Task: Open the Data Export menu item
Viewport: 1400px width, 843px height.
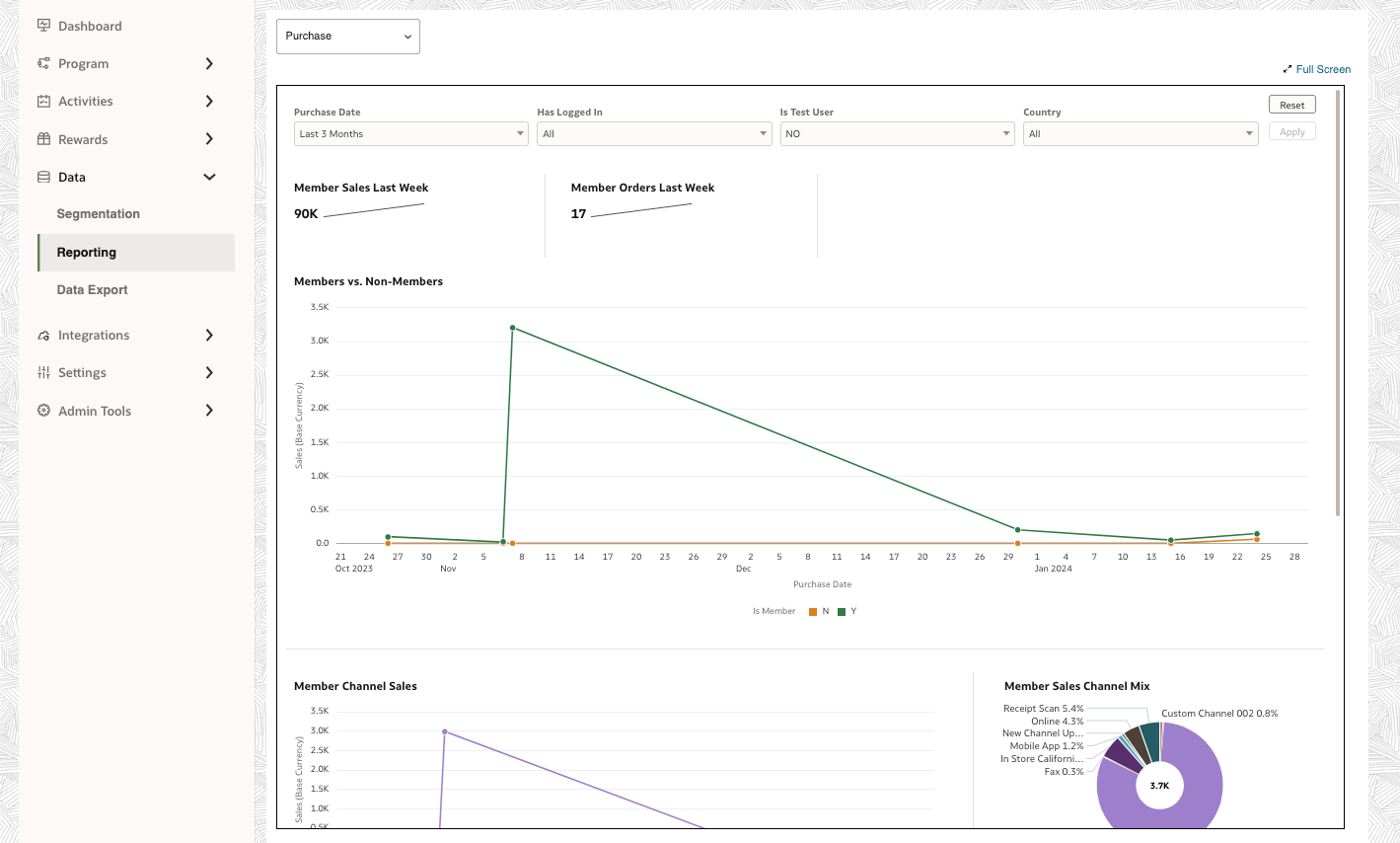Action: [93, 290]
